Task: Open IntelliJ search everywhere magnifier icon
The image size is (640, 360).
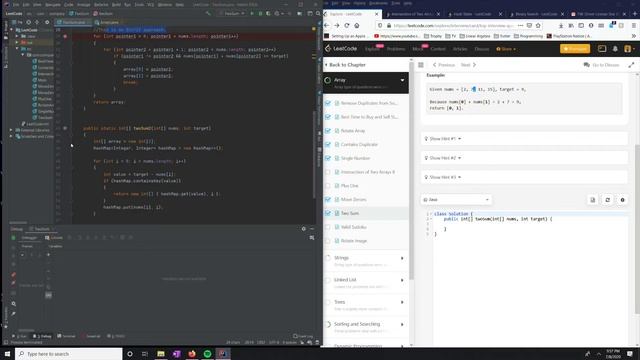Action: [x=318, y=13]
